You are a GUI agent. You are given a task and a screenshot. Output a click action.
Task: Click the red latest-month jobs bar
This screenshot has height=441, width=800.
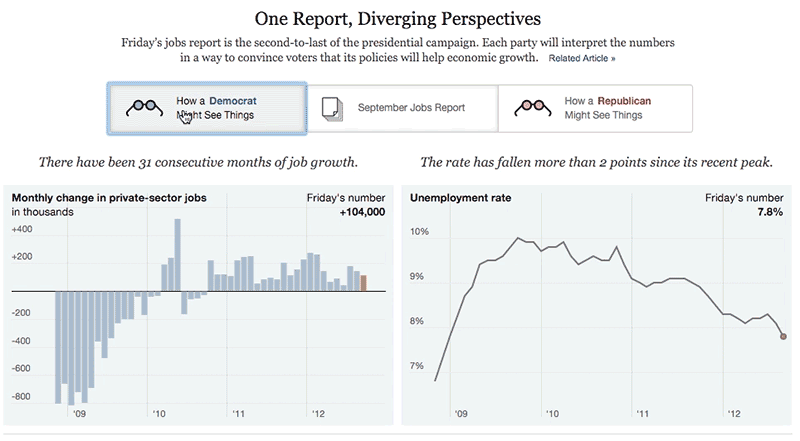tap(363, 283)
